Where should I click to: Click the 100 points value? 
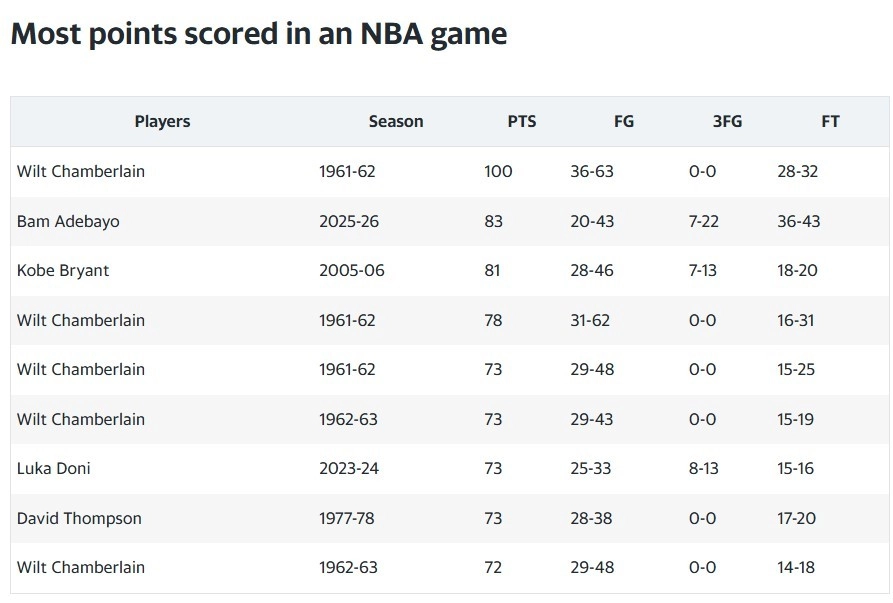(x=498, y=171)
